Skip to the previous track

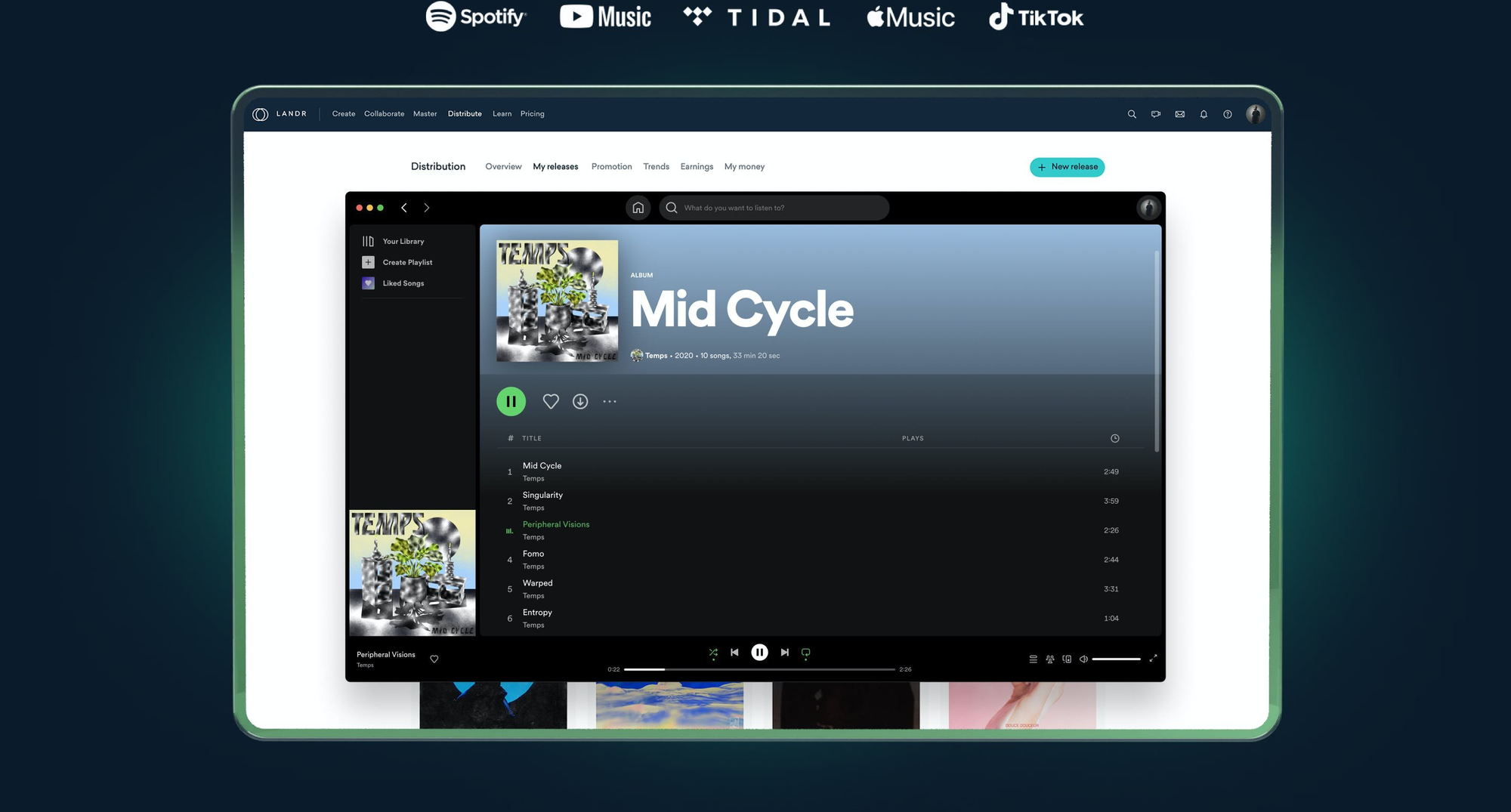tap(734, 653)
